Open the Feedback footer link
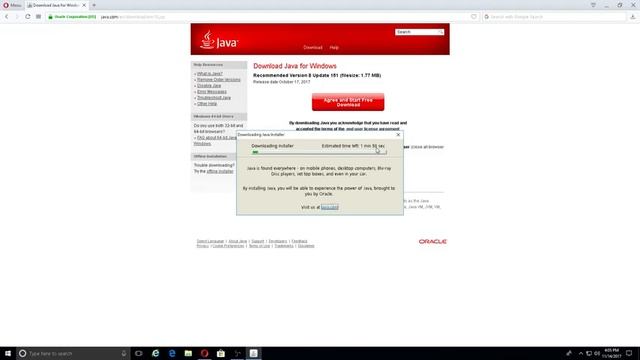Screen dimensions: 640x360 click(299, 241)
